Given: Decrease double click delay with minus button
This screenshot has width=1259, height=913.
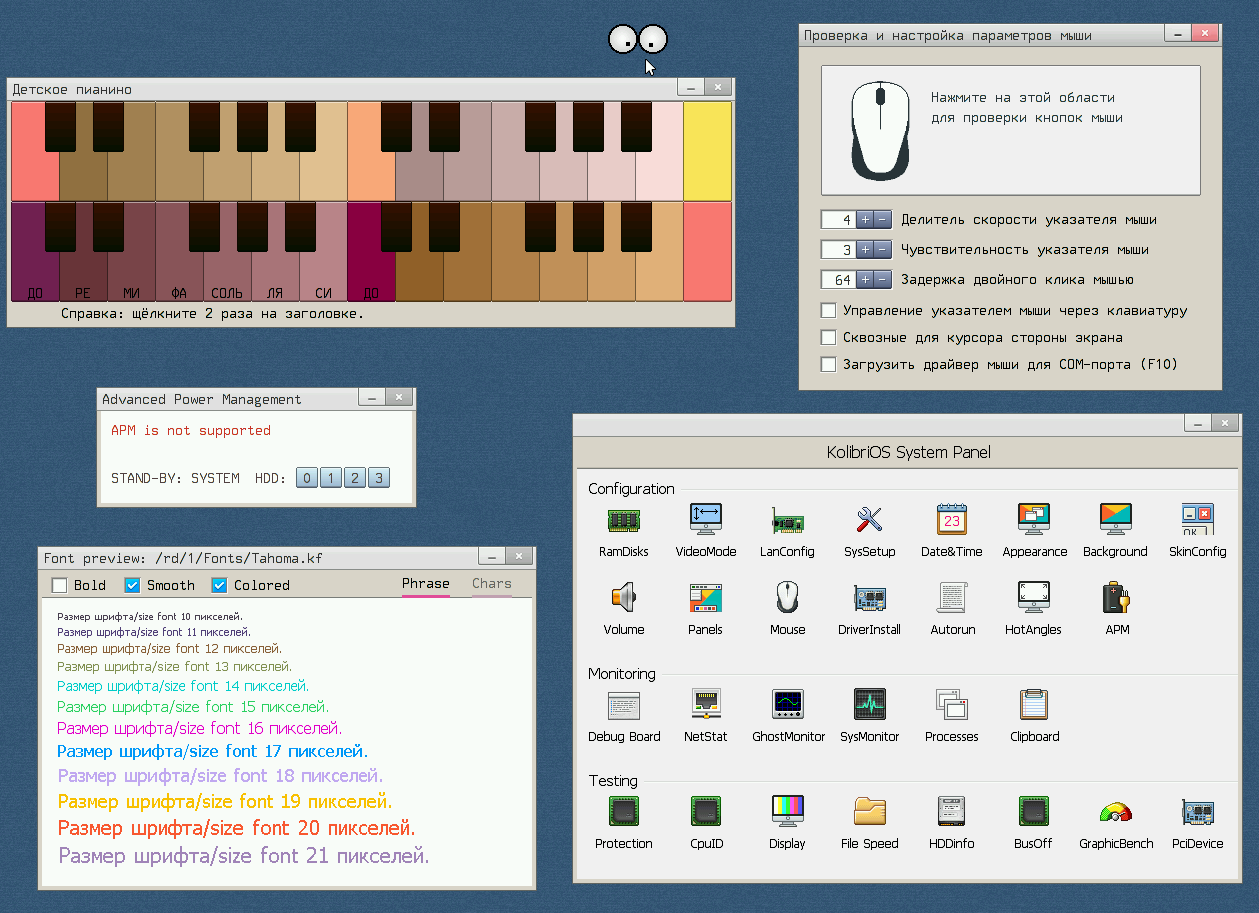Looking at the screenshot, I should [882, 280].
